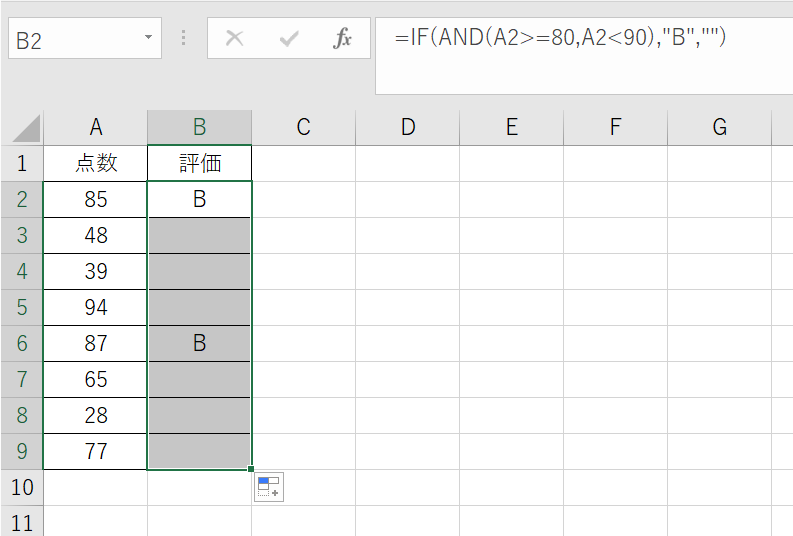
Task: Click the formula bar IF formula text
Action: click(x=559, y=39)
